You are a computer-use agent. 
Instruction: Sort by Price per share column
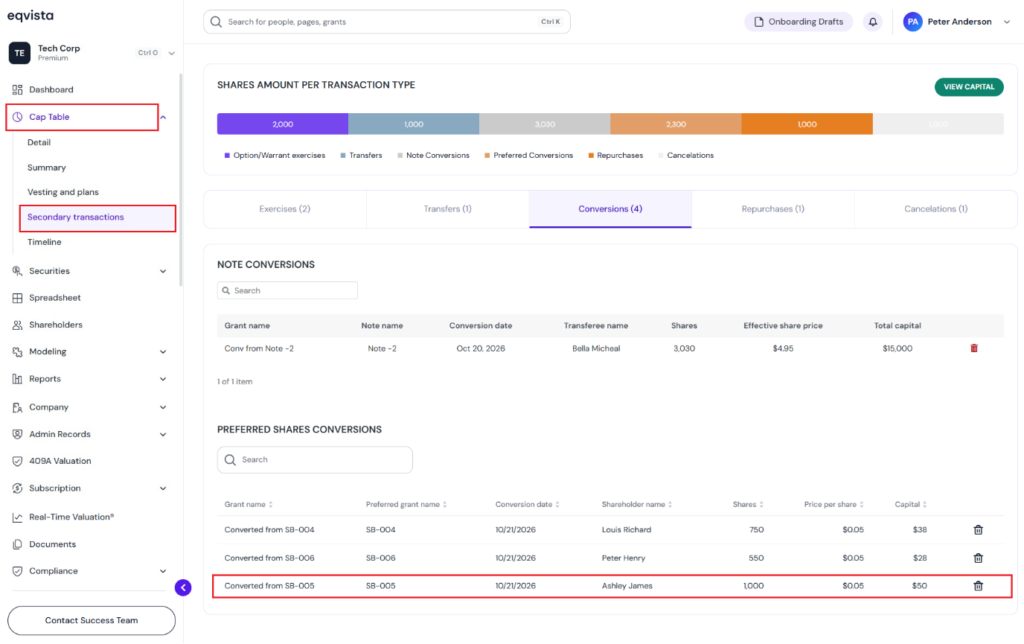[x=833, y=505]
